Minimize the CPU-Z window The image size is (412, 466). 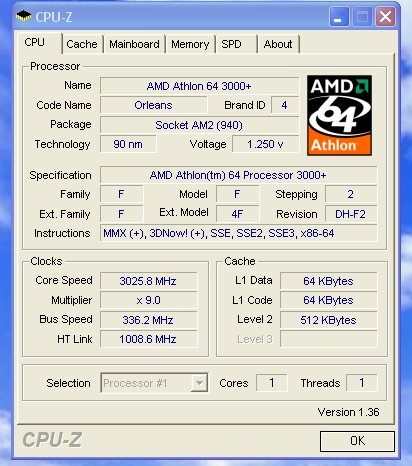339,17
